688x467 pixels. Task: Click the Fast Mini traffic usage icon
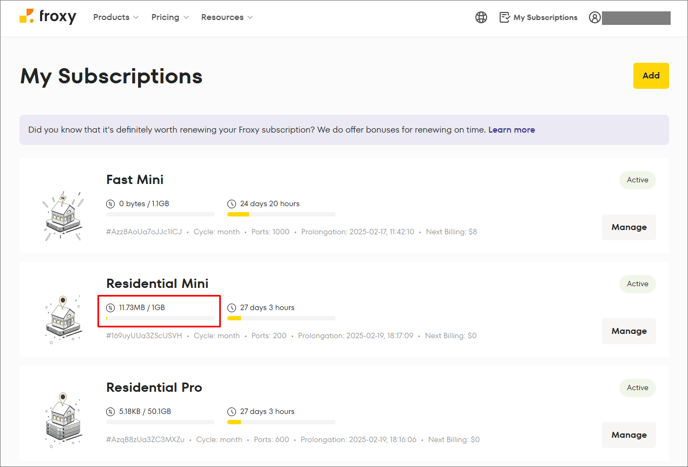pyautogui.click(x=110, y=204)
